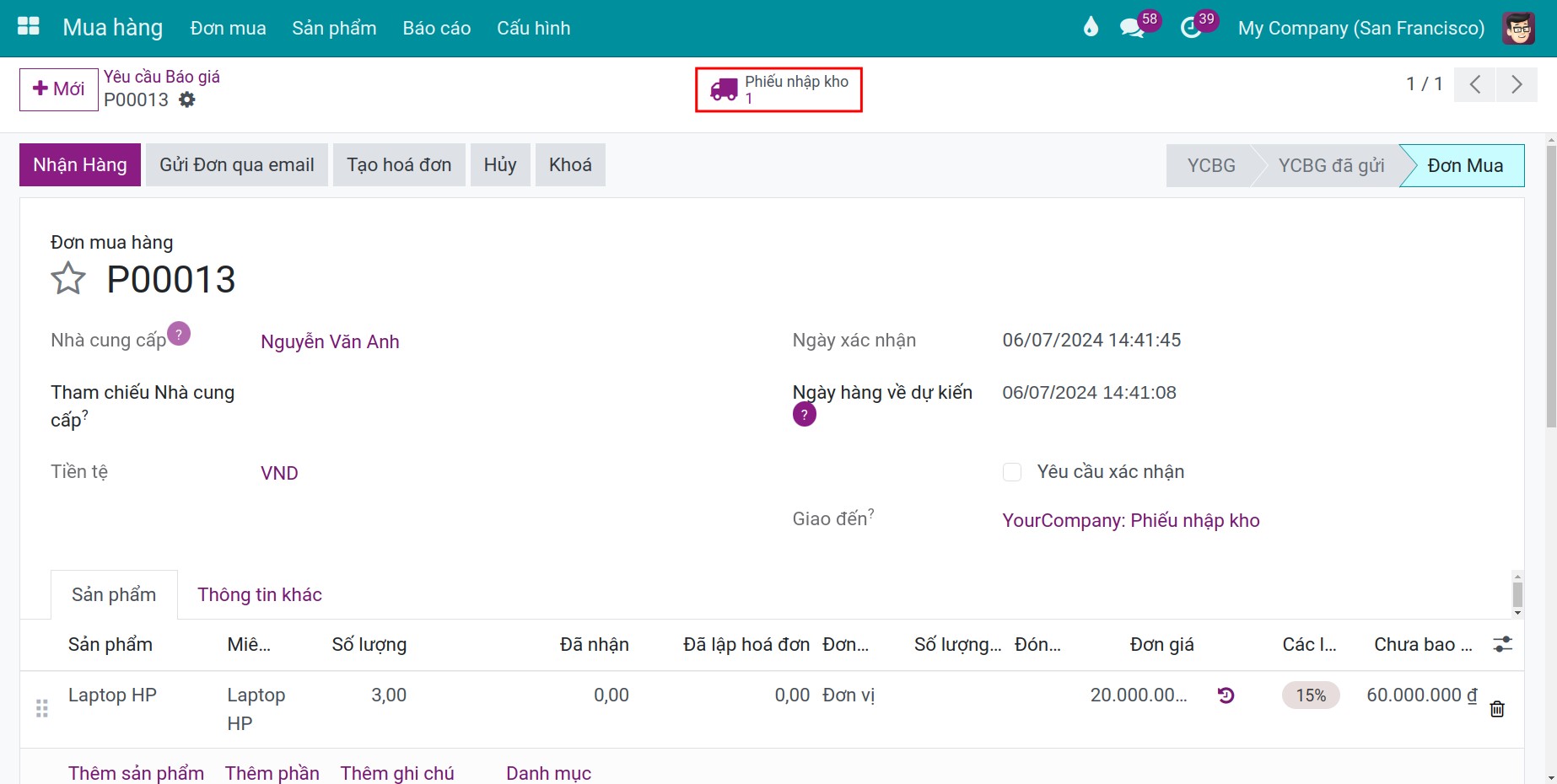
Task: Go to next record arrow
Action: [x=1517, y=84]
